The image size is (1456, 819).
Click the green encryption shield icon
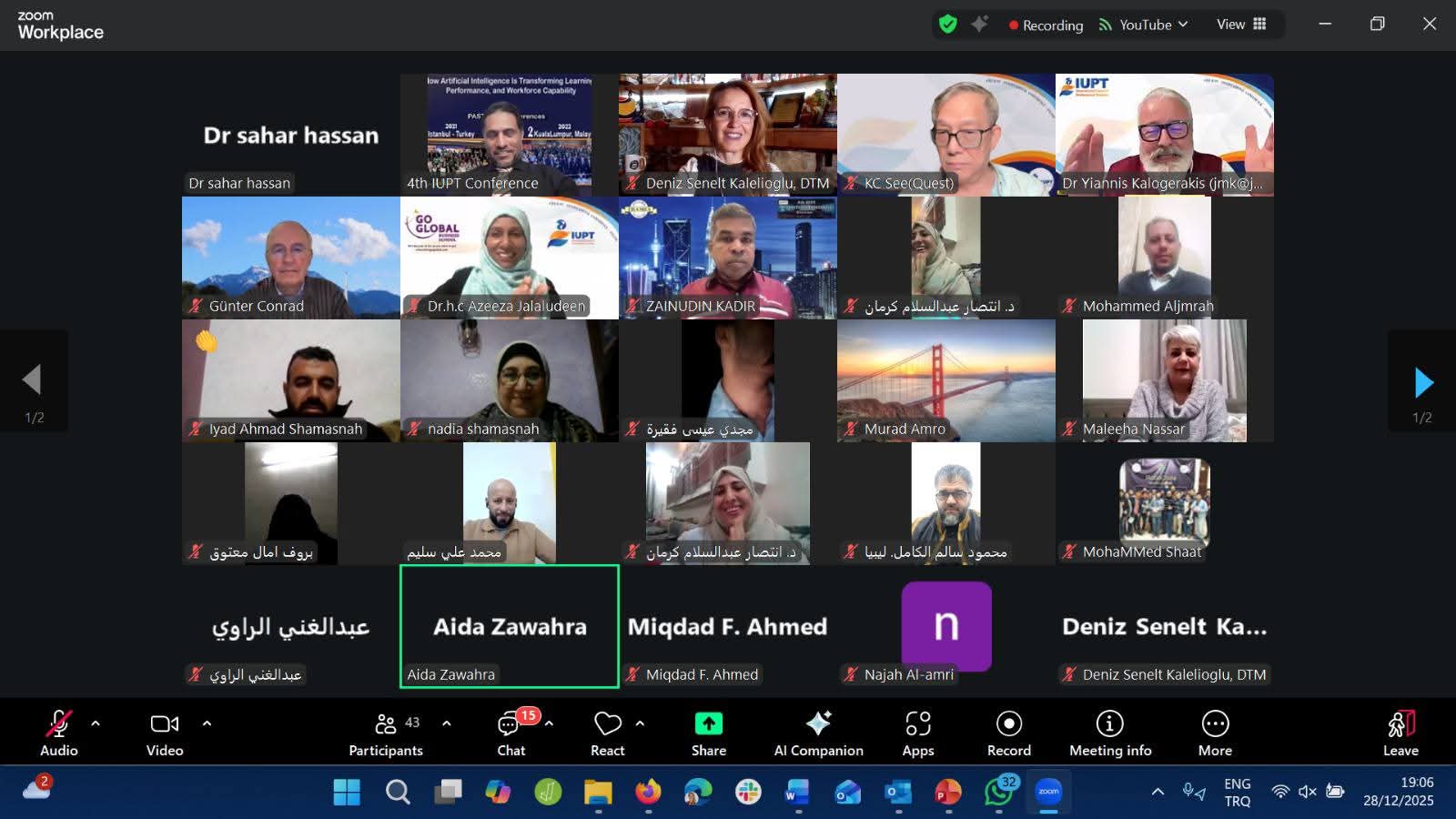point(947,25)
